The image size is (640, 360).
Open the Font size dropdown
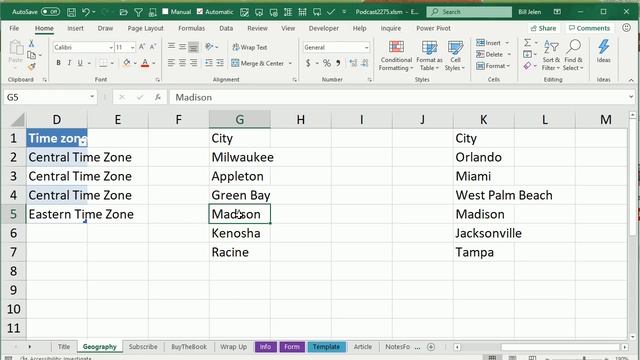(133, 47)
